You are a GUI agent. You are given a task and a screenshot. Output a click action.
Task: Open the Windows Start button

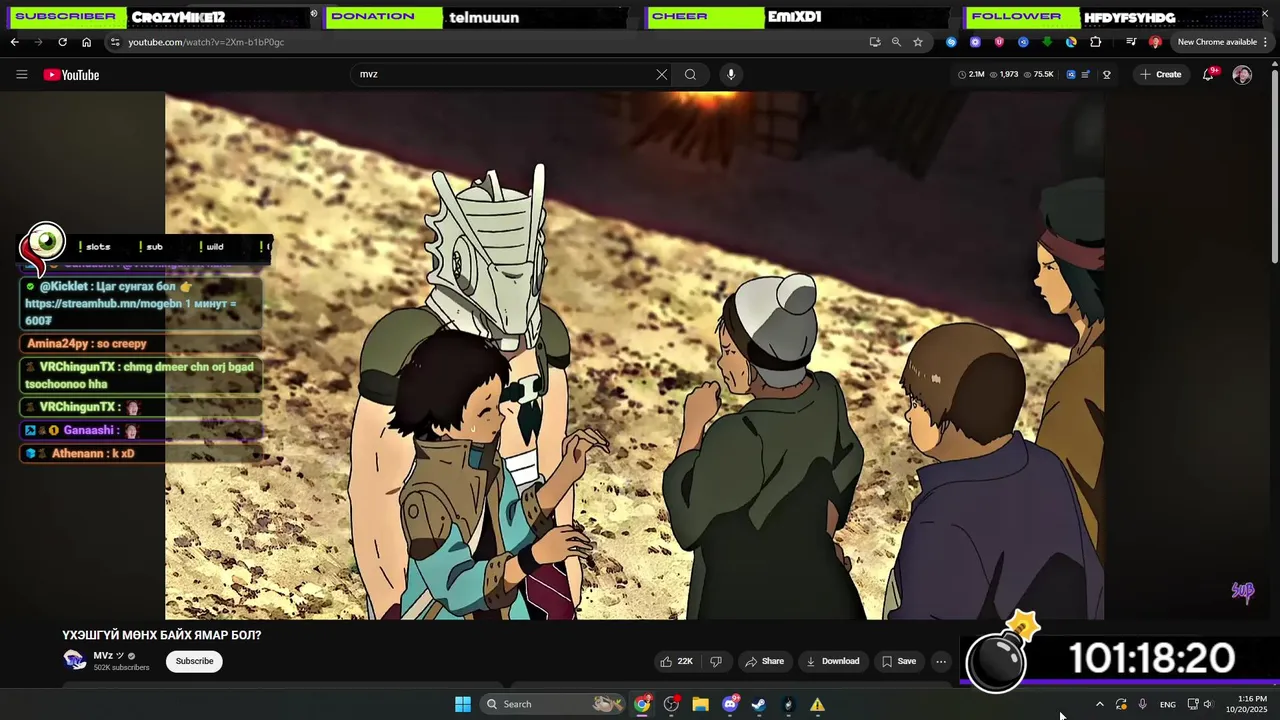coord(463,704)
